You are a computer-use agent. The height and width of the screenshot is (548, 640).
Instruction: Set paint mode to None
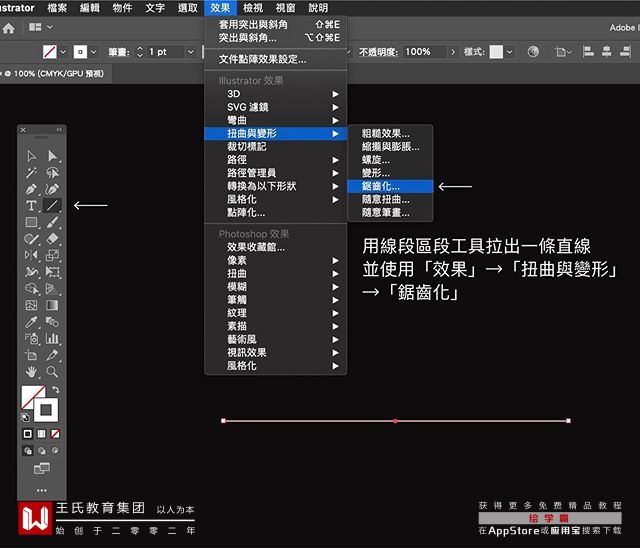(56, 434)
